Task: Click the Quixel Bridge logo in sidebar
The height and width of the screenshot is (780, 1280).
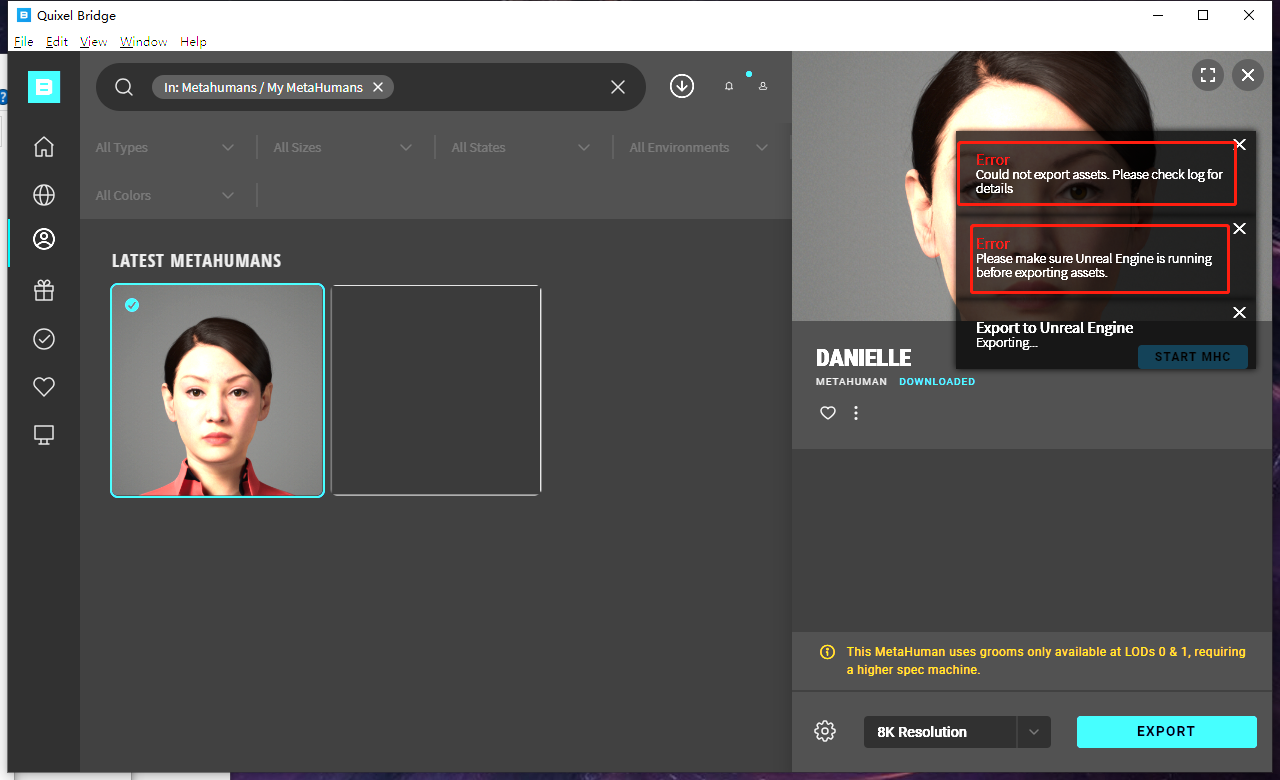Action: point(44,87)
